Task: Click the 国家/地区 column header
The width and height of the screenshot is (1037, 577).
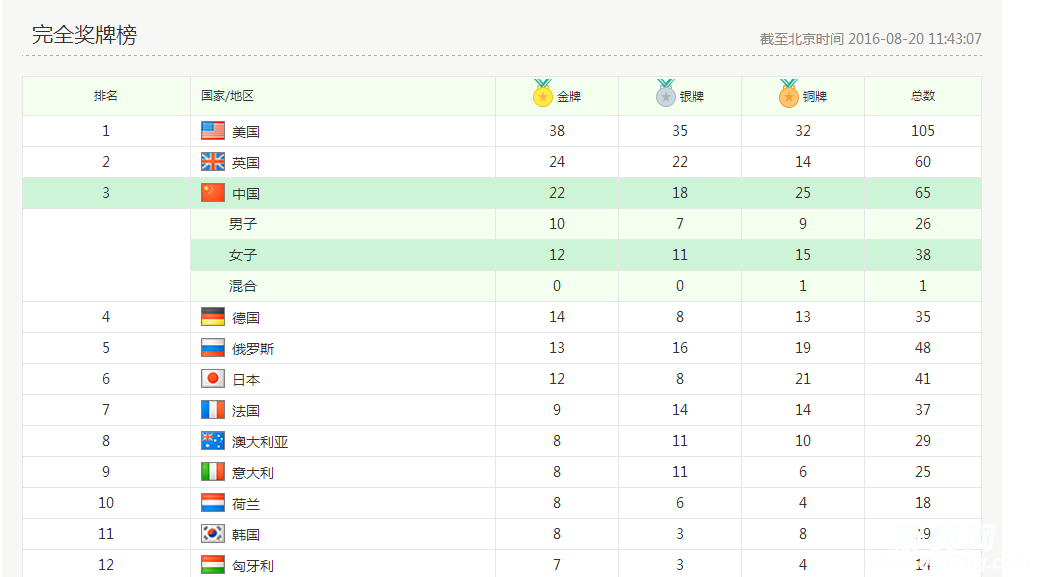Action: [227, 96]
